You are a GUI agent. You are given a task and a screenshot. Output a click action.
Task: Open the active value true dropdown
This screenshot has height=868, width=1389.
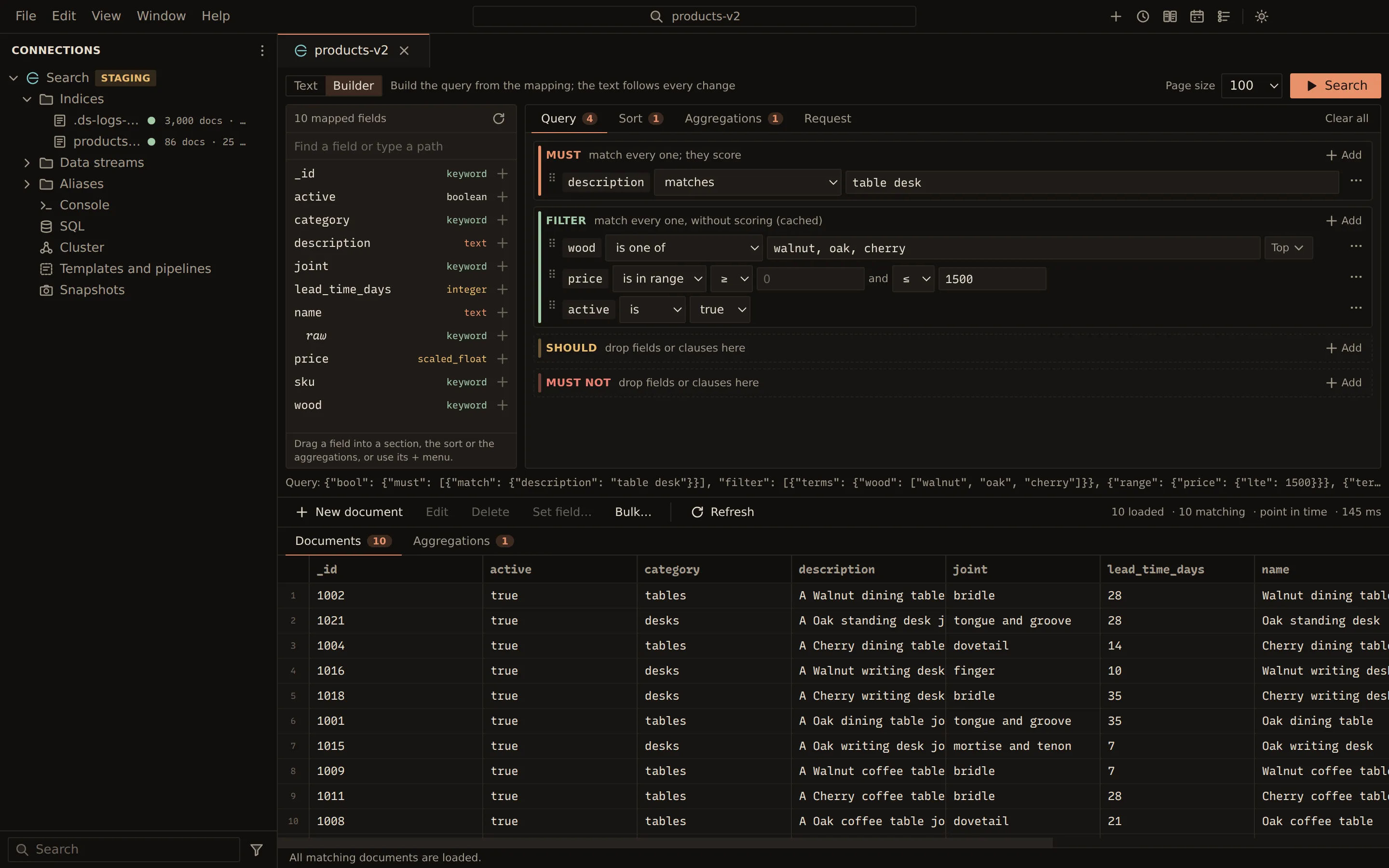(720, 310)
